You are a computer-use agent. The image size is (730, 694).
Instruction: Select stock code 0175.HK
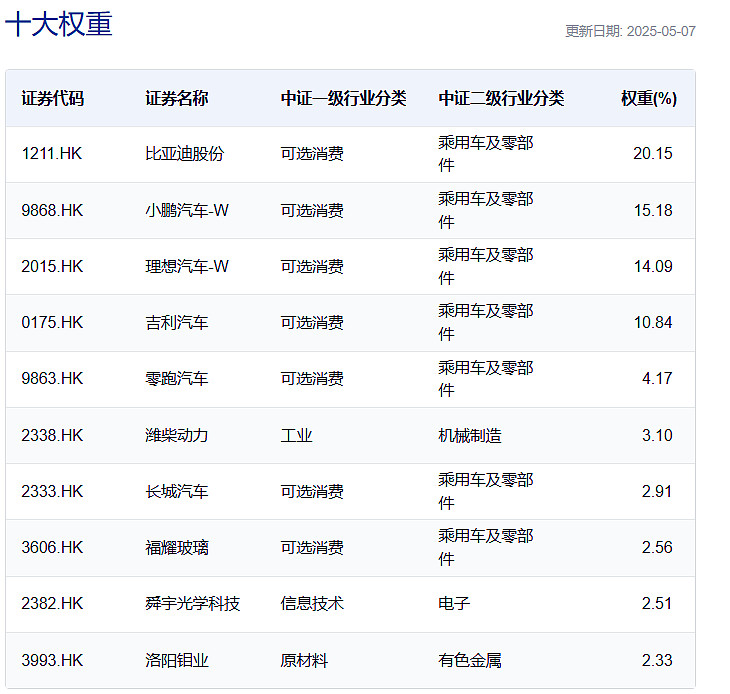(52, 322)
